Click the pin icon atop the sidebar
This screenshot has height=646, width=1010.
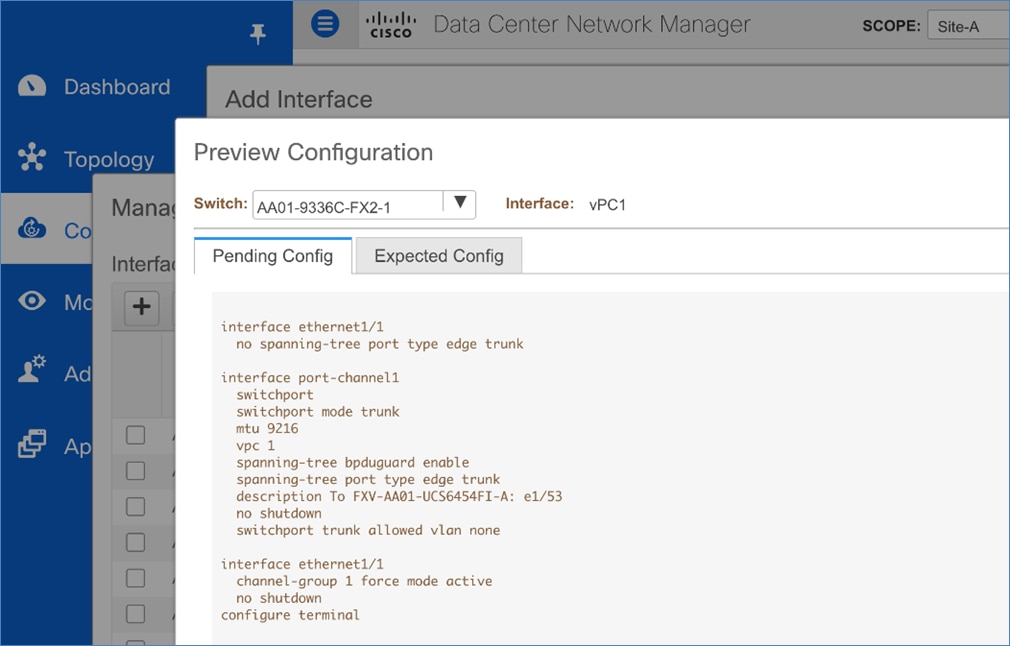(258, 33)
